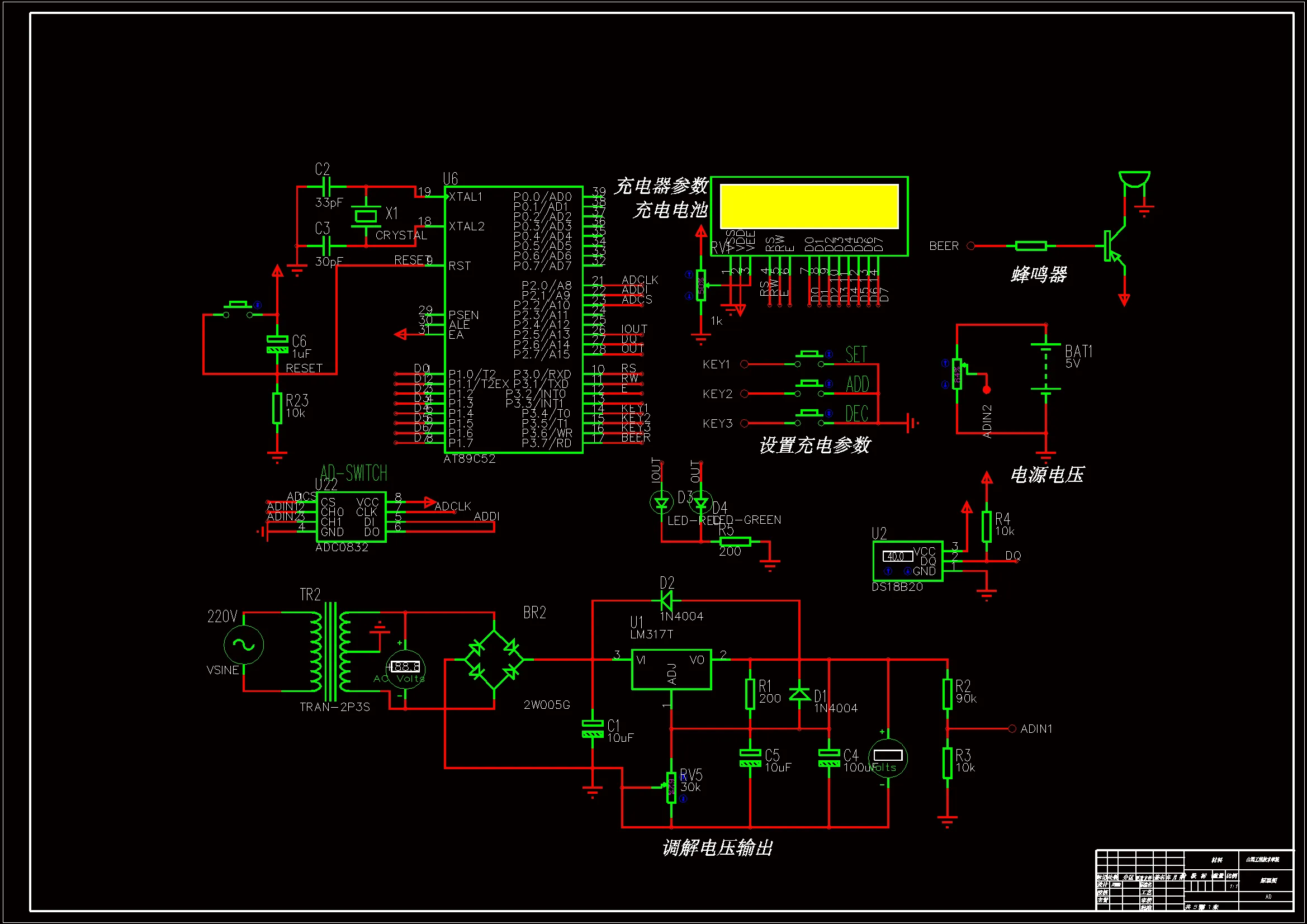Click the BAT1 5V battery symbol

[x=1046, y=367]
